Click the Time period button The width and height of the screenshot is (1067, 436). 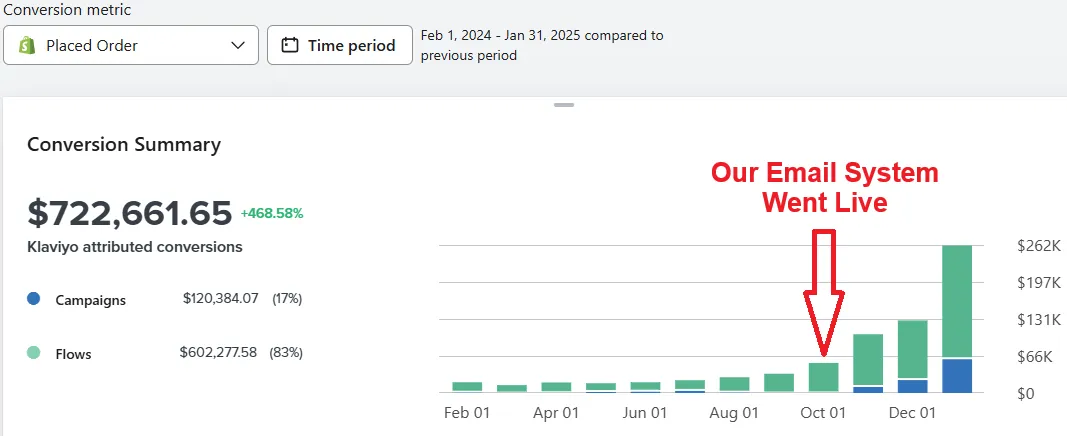click(x=340, y=45)
